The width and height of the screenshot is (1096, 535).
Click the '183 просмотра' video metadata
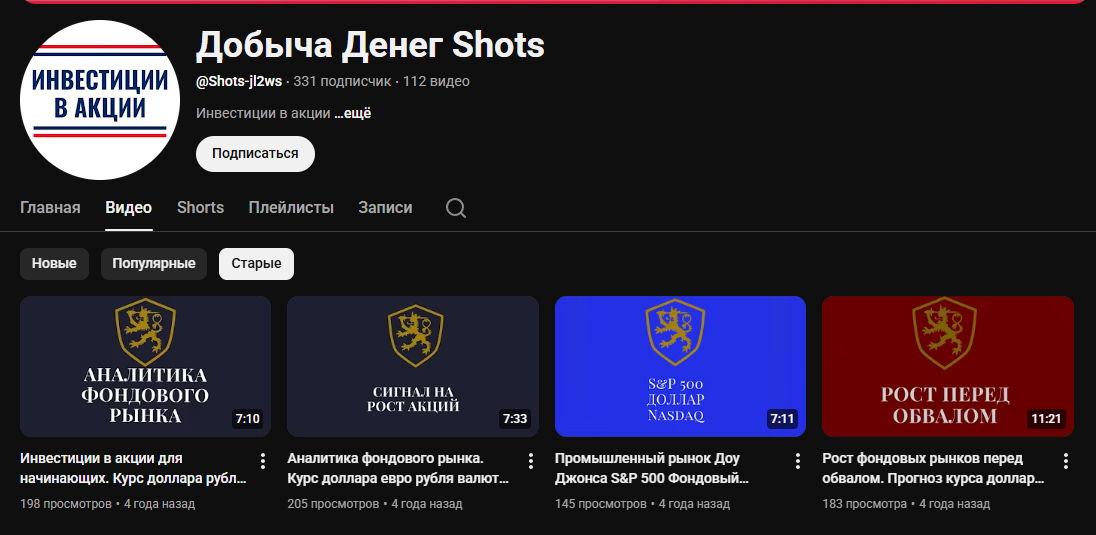(865, 504)
